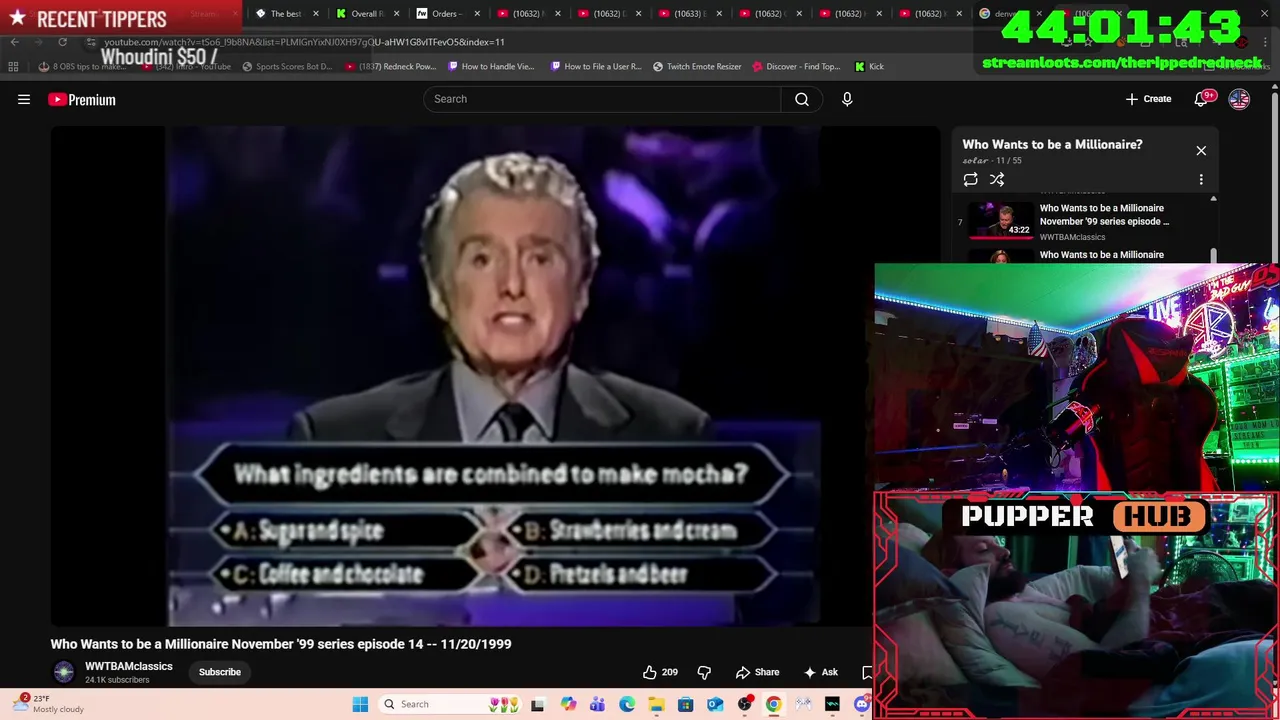Go to YouTube Premium home logo
The width and height of the screenshot is (1280, 720).
(82, 99)
